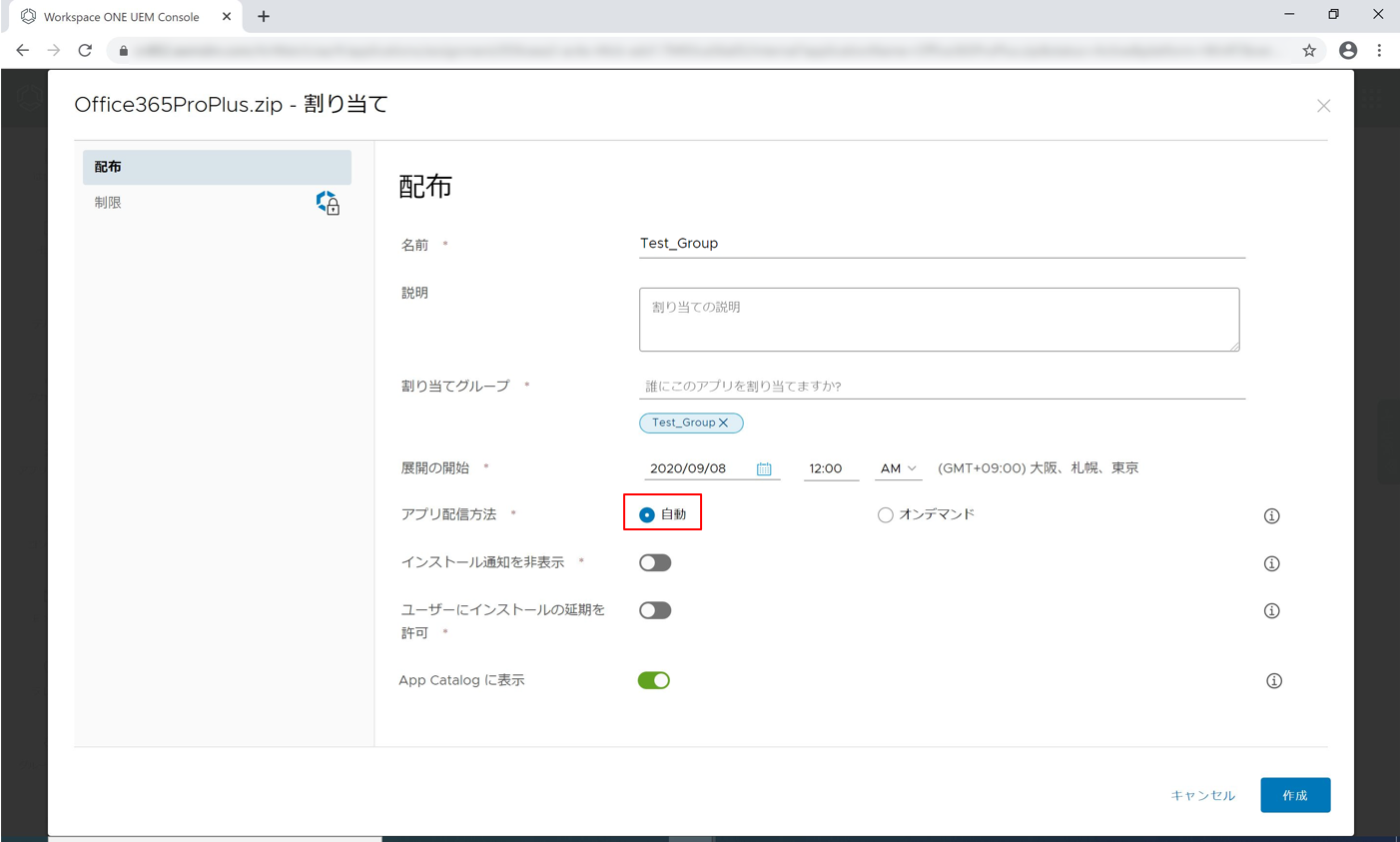The width and height of the screenshot is (1400, 842).
Task: Select the オンデマンド radio button
Action: pyautogui.click(x=885, y=515)
